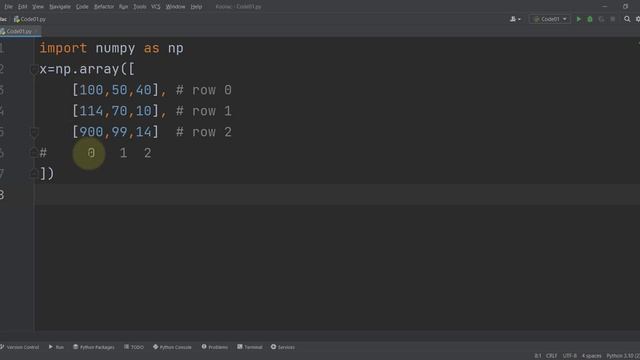Select the Code01.py editor tab
This screenshot has height=360, width=640.
click(x=19, y=31)
